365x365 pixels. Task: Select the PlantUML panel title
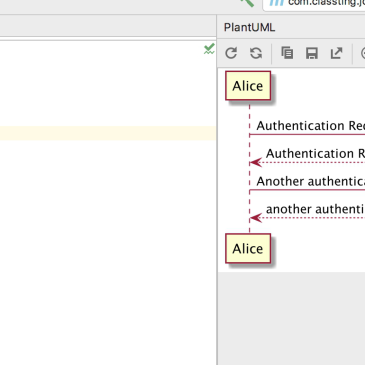click(x=249, y=27)
